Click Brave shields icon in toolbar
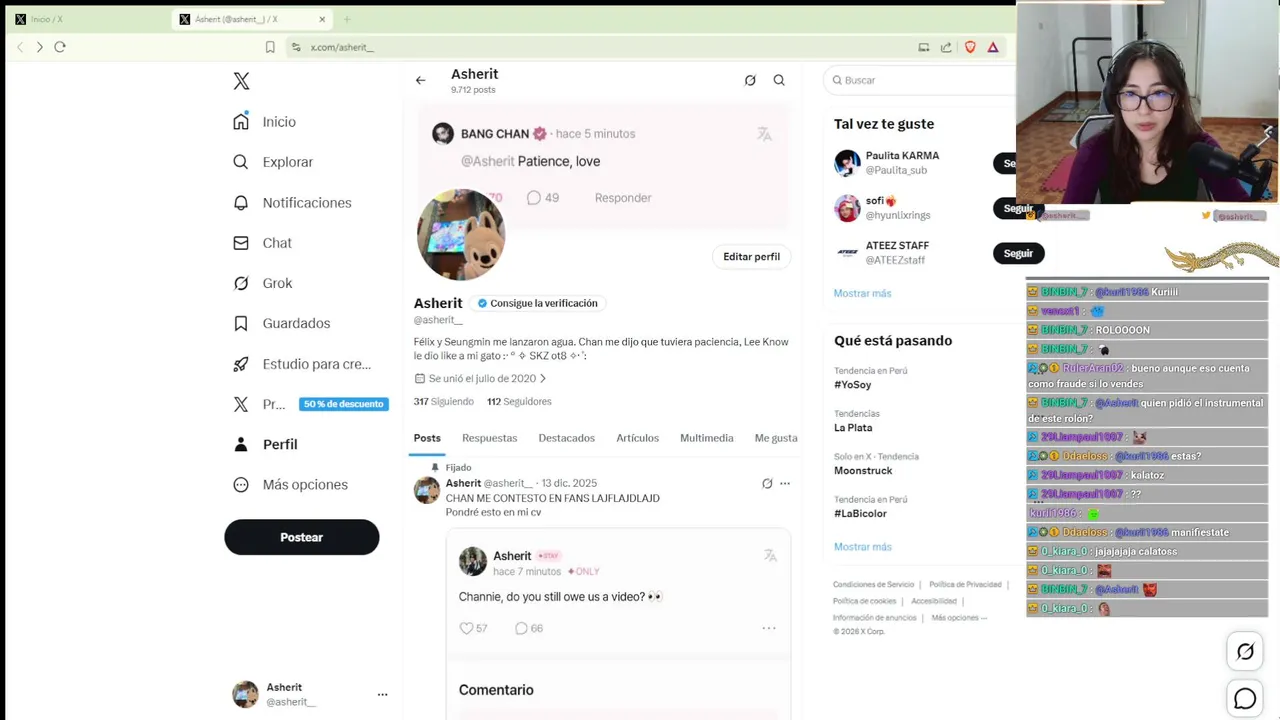1280x720 pixels. (x=970, y=47)
